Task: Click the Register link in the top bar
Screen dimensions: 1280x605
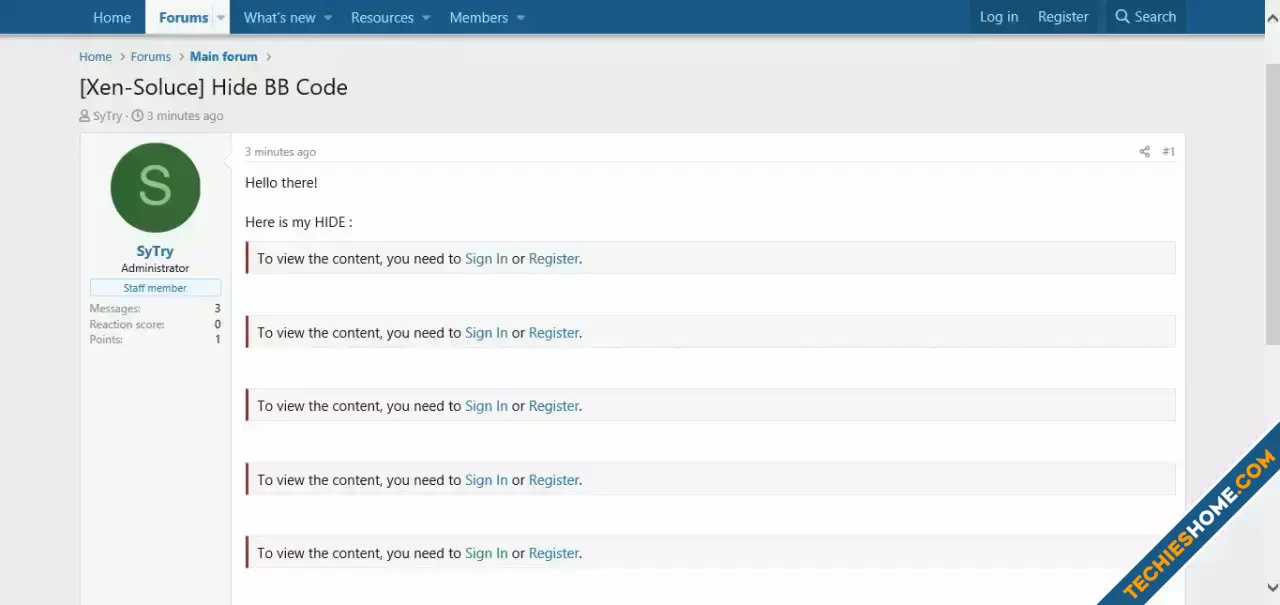Action: pos(1063,17)
